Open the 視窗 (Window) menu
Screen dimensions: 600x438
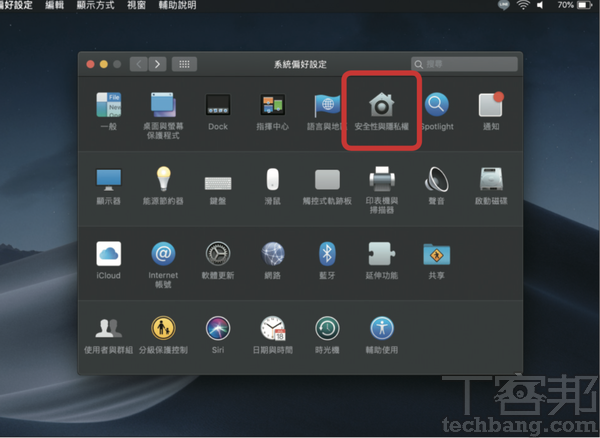(x=136, y=5)
